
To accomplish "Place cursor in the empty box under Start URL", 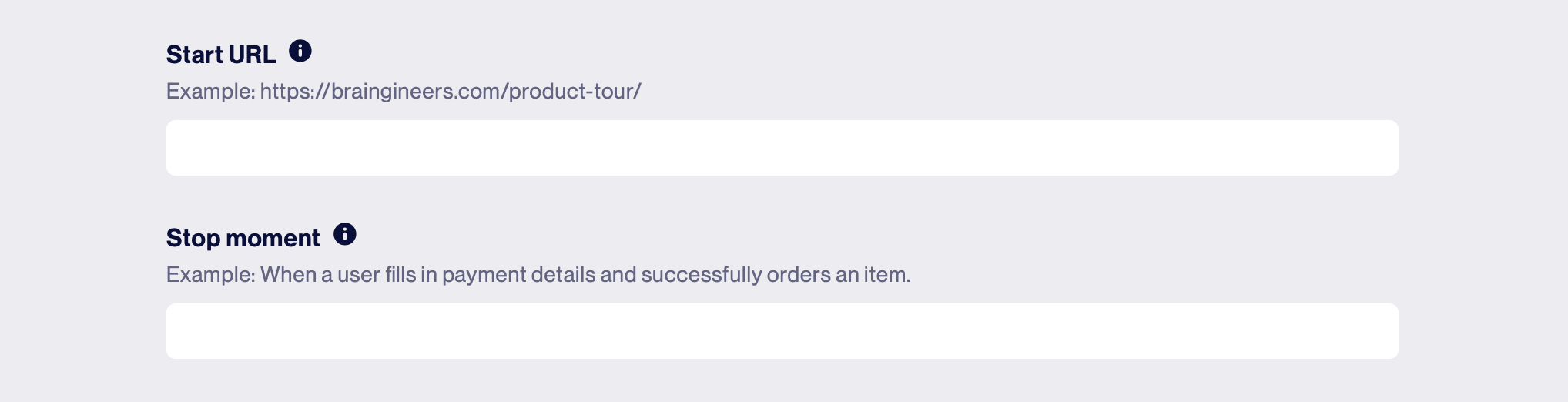I will click(782, 148).
